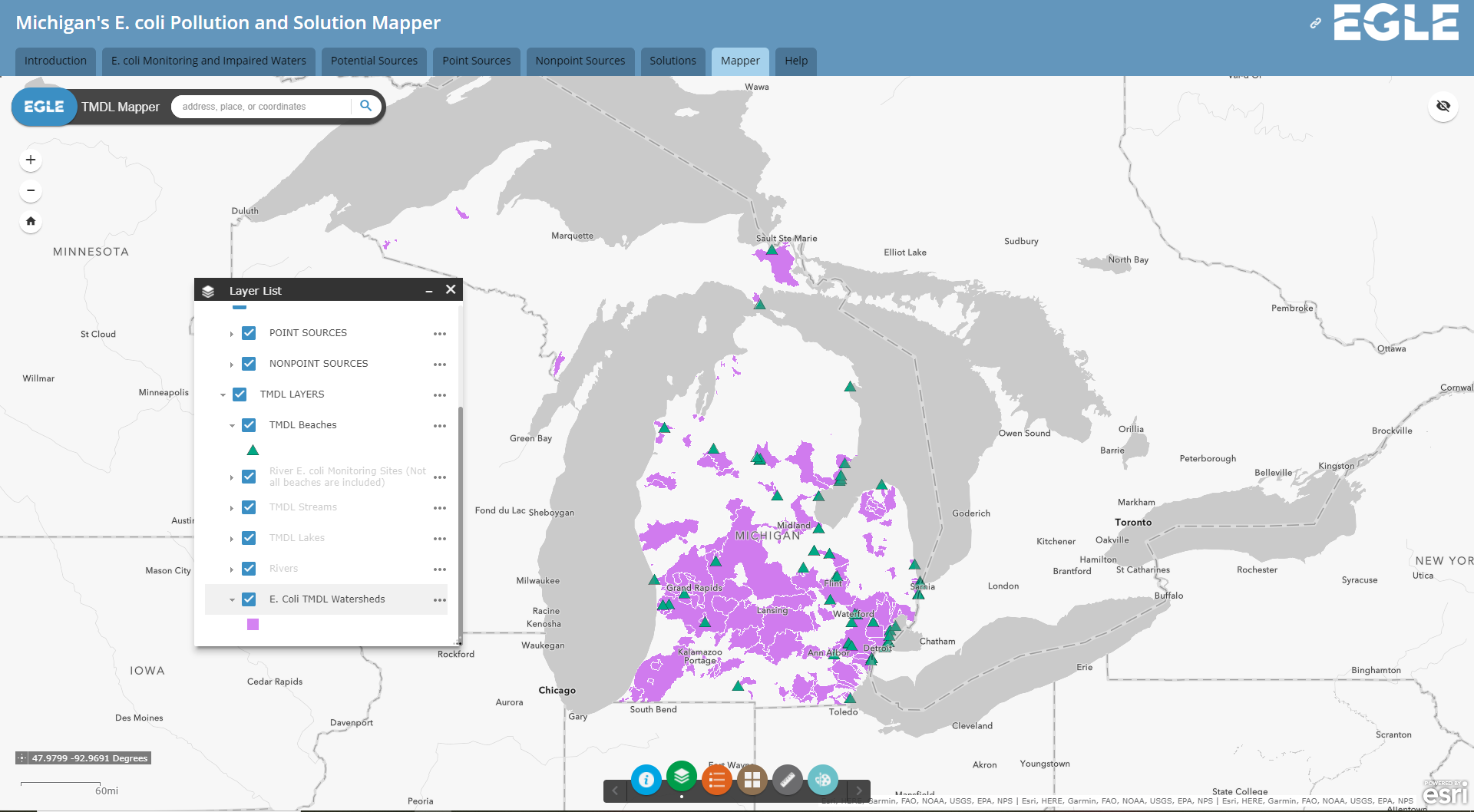Select the Measurement ruler tool
This screenshot has width=1474, height=812.
[x=788, y=779]
